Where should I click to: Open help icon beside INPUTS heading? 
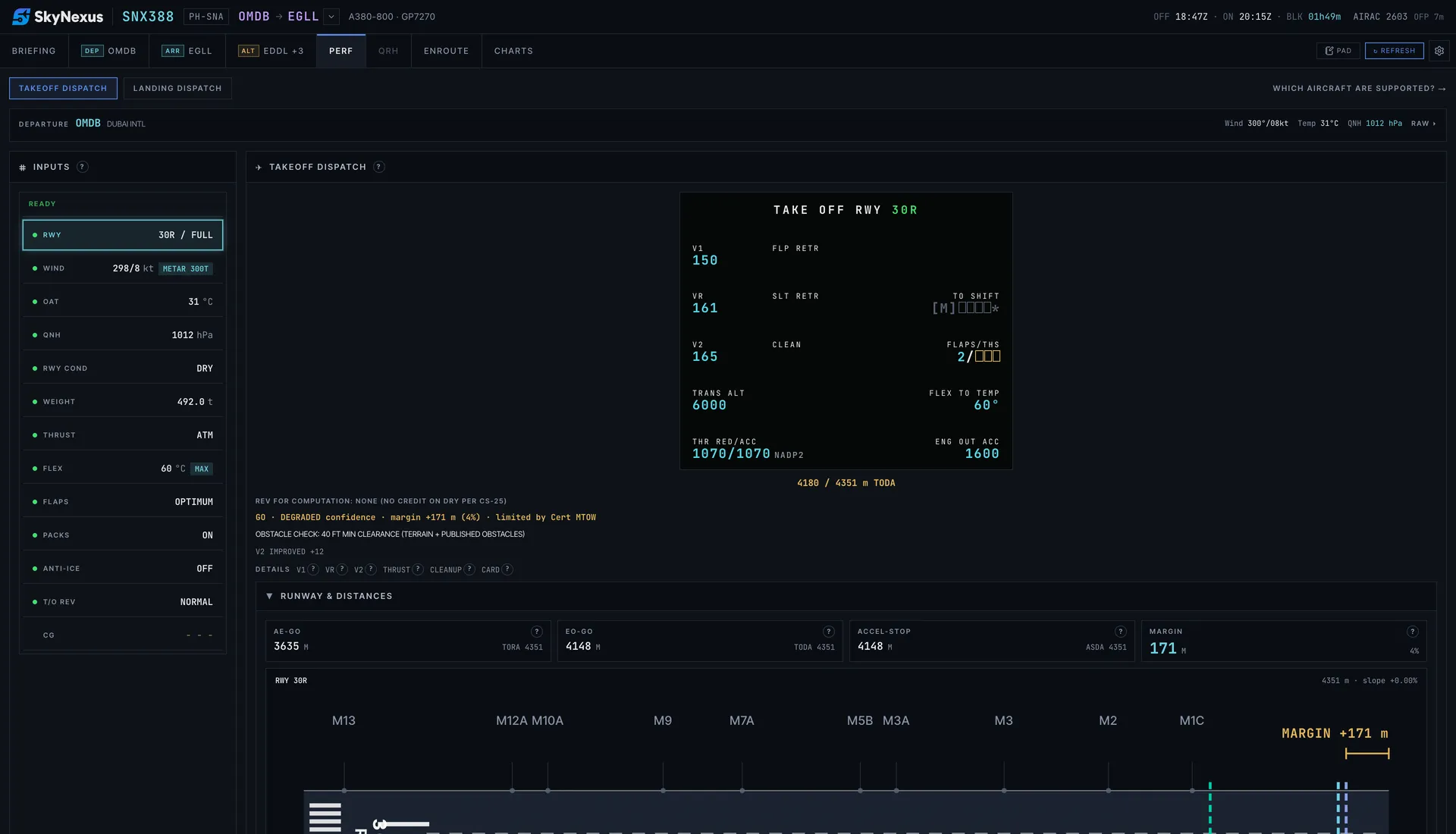(83, 167)
